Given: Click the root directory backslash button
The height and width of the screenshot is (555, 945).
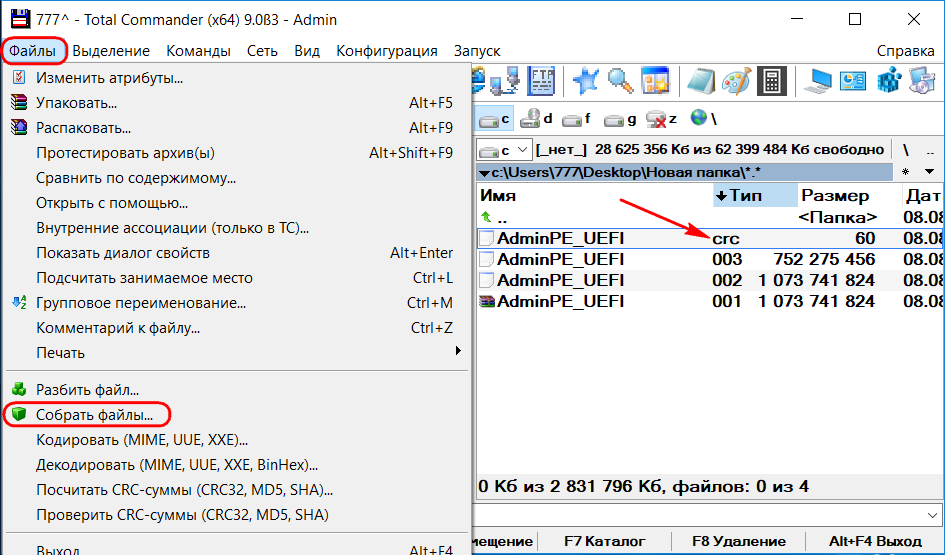Looking at the screenshot, I should click(905, 150).
